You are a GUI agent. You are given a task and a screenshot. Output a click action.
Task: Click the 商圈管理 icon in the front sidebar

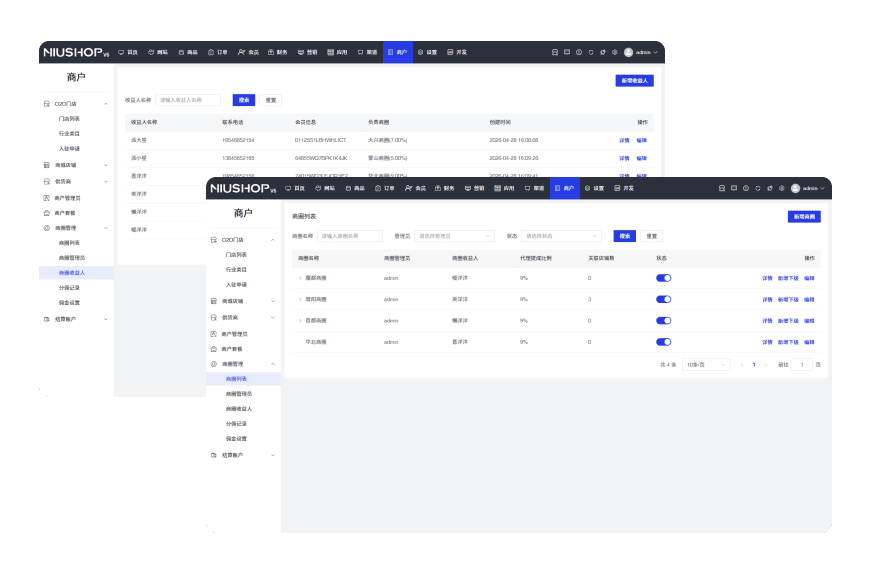pos(213,364)
